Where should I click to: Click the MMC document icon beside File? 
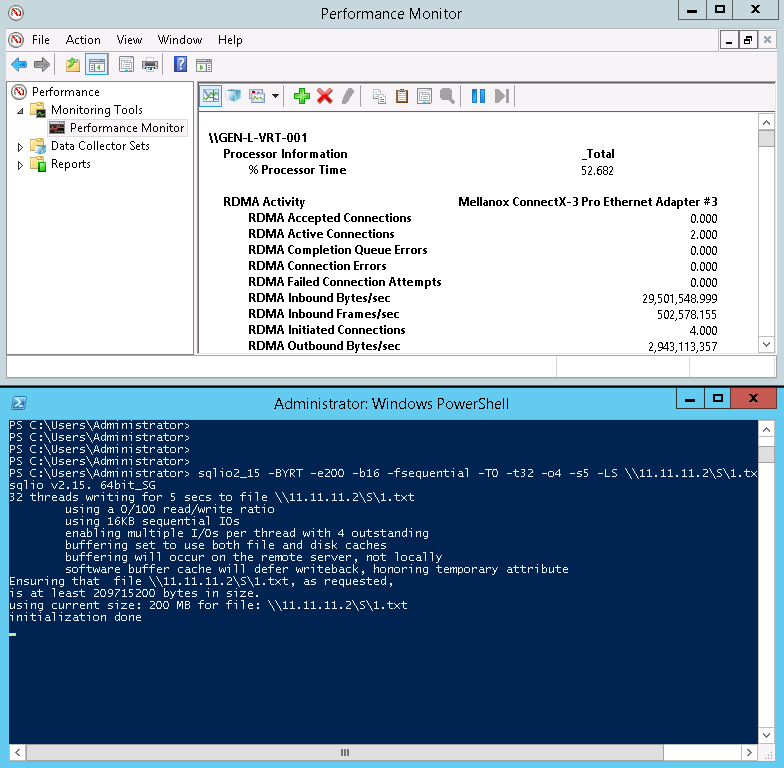click(16, 40)
